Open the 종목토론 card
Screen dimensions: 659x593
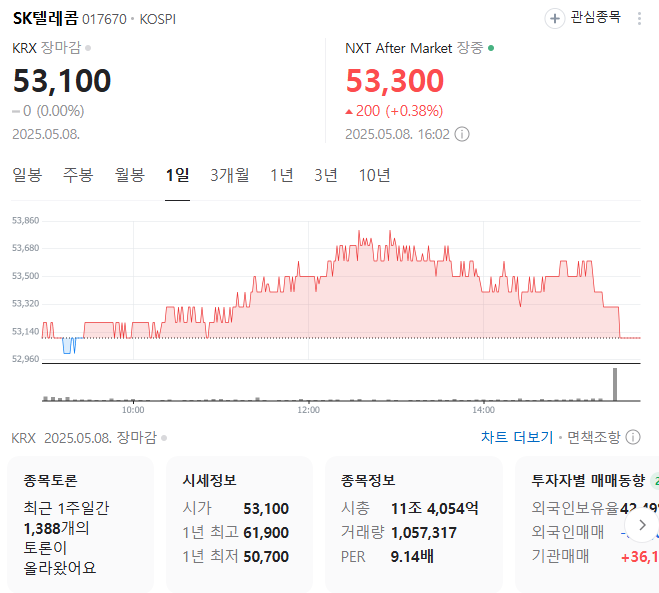pos(80,524)
